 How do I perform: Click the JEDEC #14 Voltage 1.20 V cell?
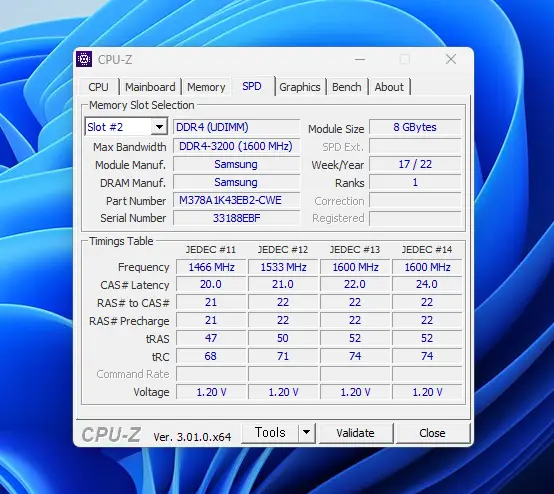pyautogui.click(x=427, y=392)
